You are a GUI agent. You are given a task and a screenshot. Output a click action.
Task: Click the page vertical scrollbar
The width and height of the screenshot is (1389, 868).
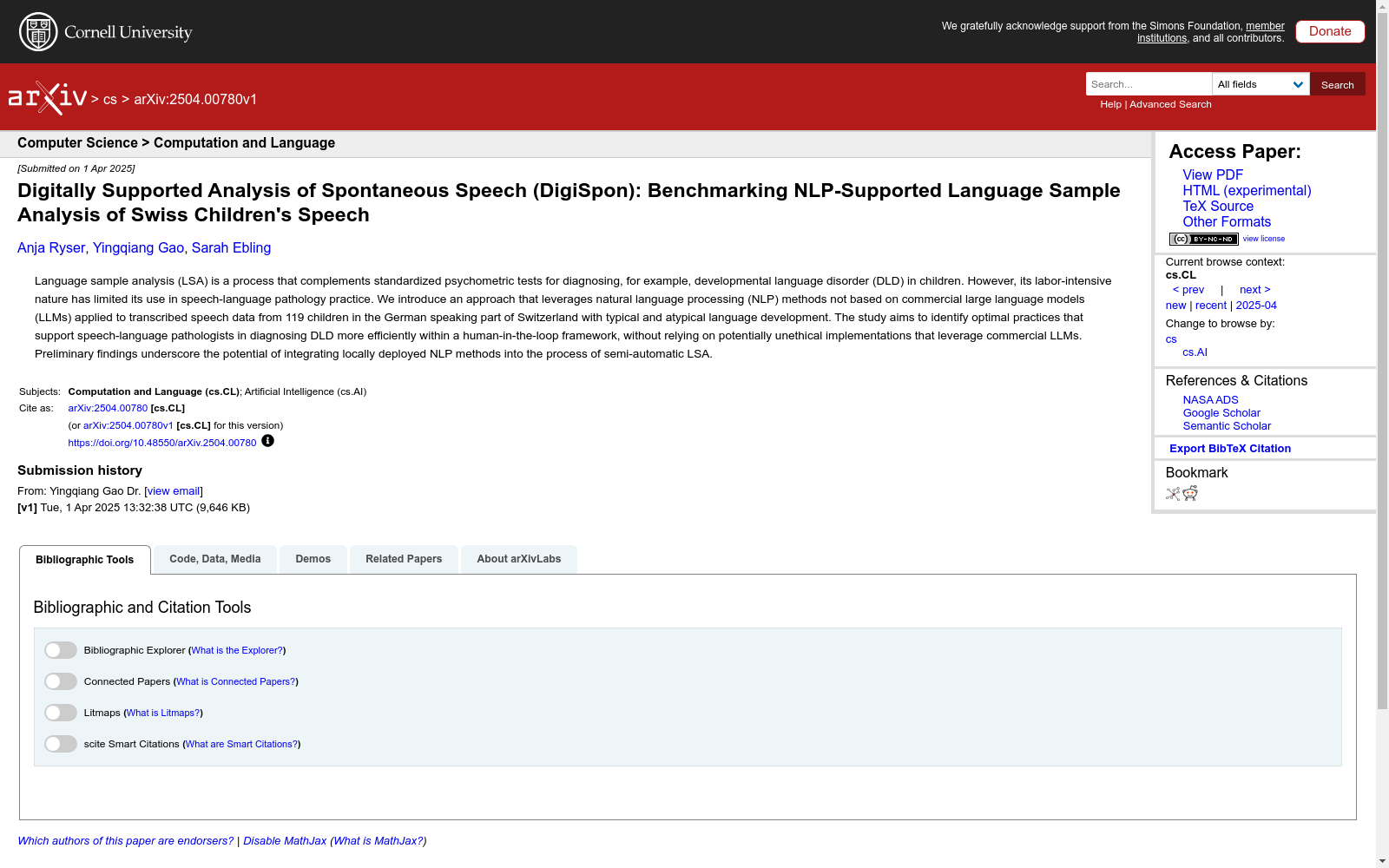pyautogui.click(x=1382, y=361)
